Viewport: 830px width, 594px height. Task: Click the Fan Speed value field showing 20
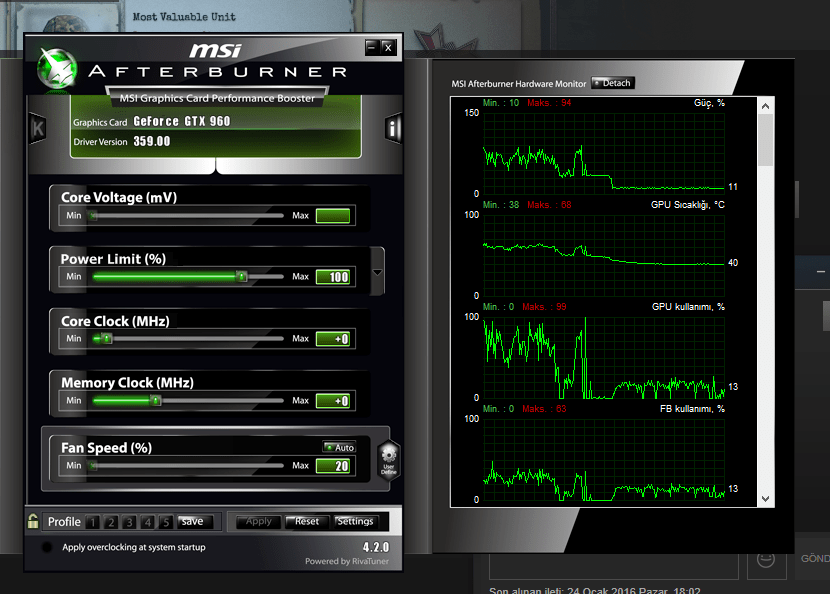tap(333, 466)
